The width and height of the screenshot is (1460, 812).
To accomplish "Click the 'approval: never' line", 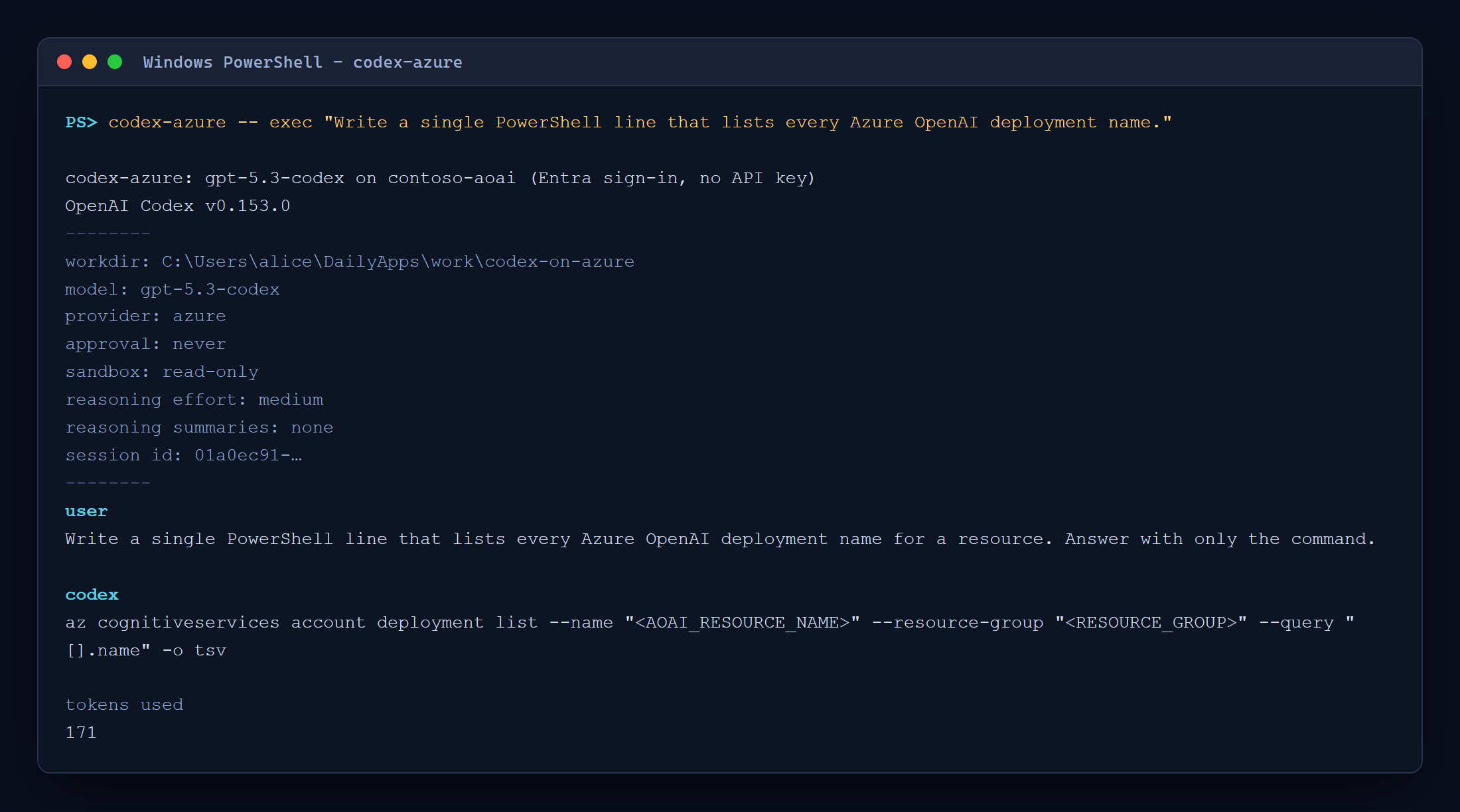I will (x=145, y=344).
